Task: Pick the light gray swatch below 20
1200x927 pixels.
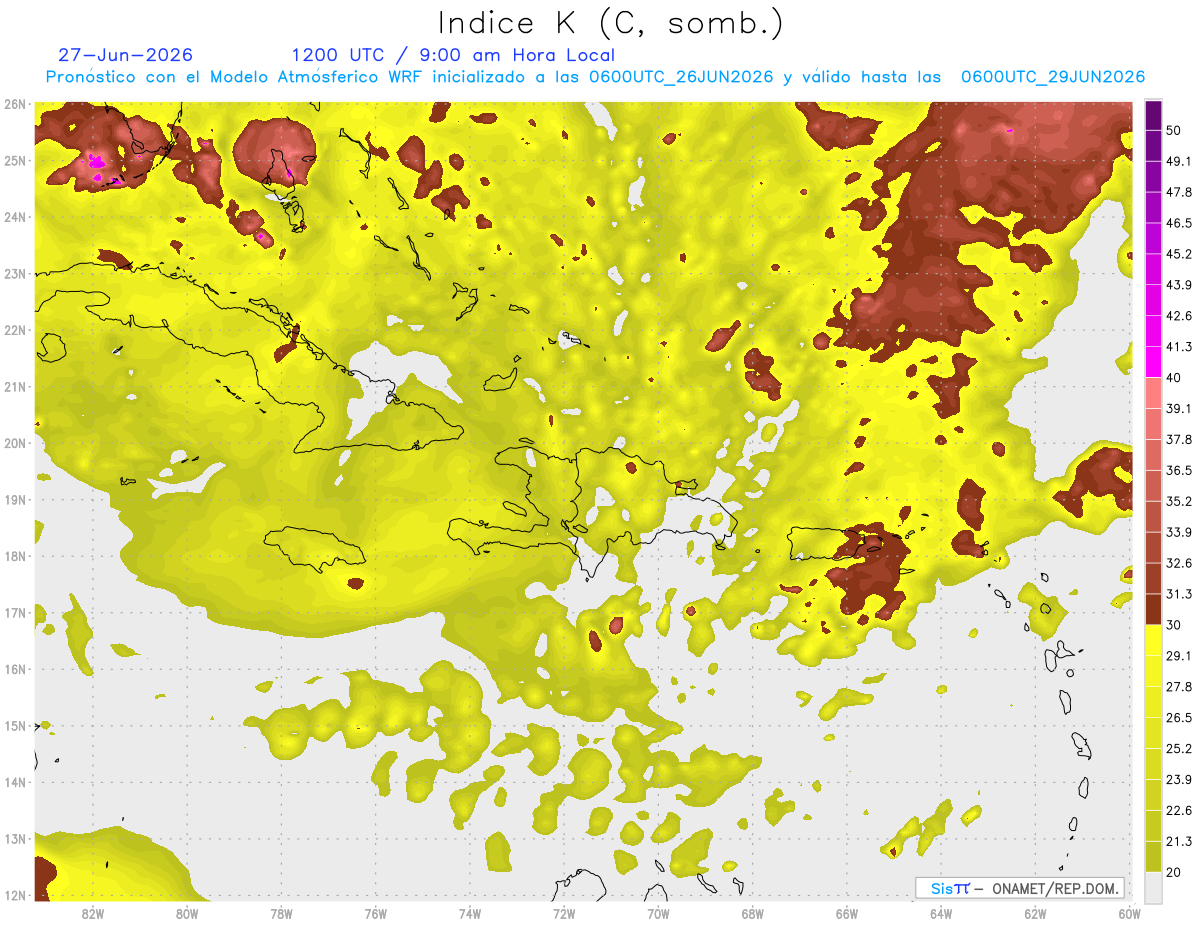Action: click(1153, 887)
